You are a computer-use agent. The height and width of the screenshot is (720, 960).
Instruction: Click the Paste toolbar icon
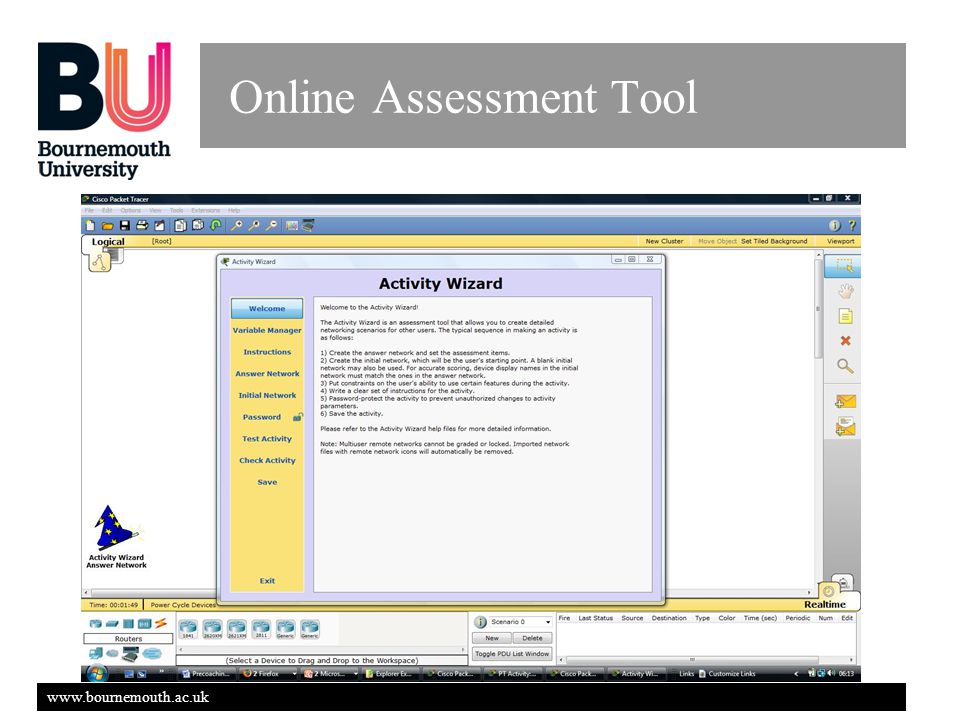click(x=198, y=226)
